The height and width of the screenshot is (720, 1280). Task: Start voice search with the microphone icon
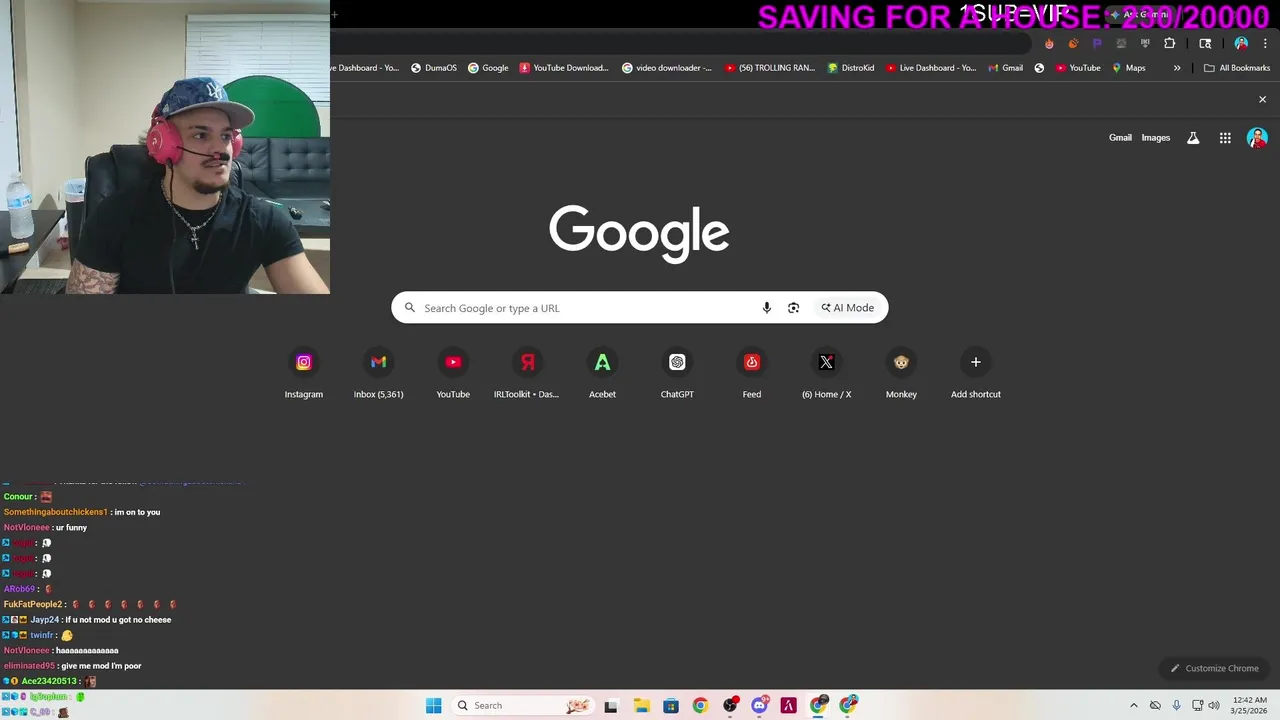click(x=767, y=308)
